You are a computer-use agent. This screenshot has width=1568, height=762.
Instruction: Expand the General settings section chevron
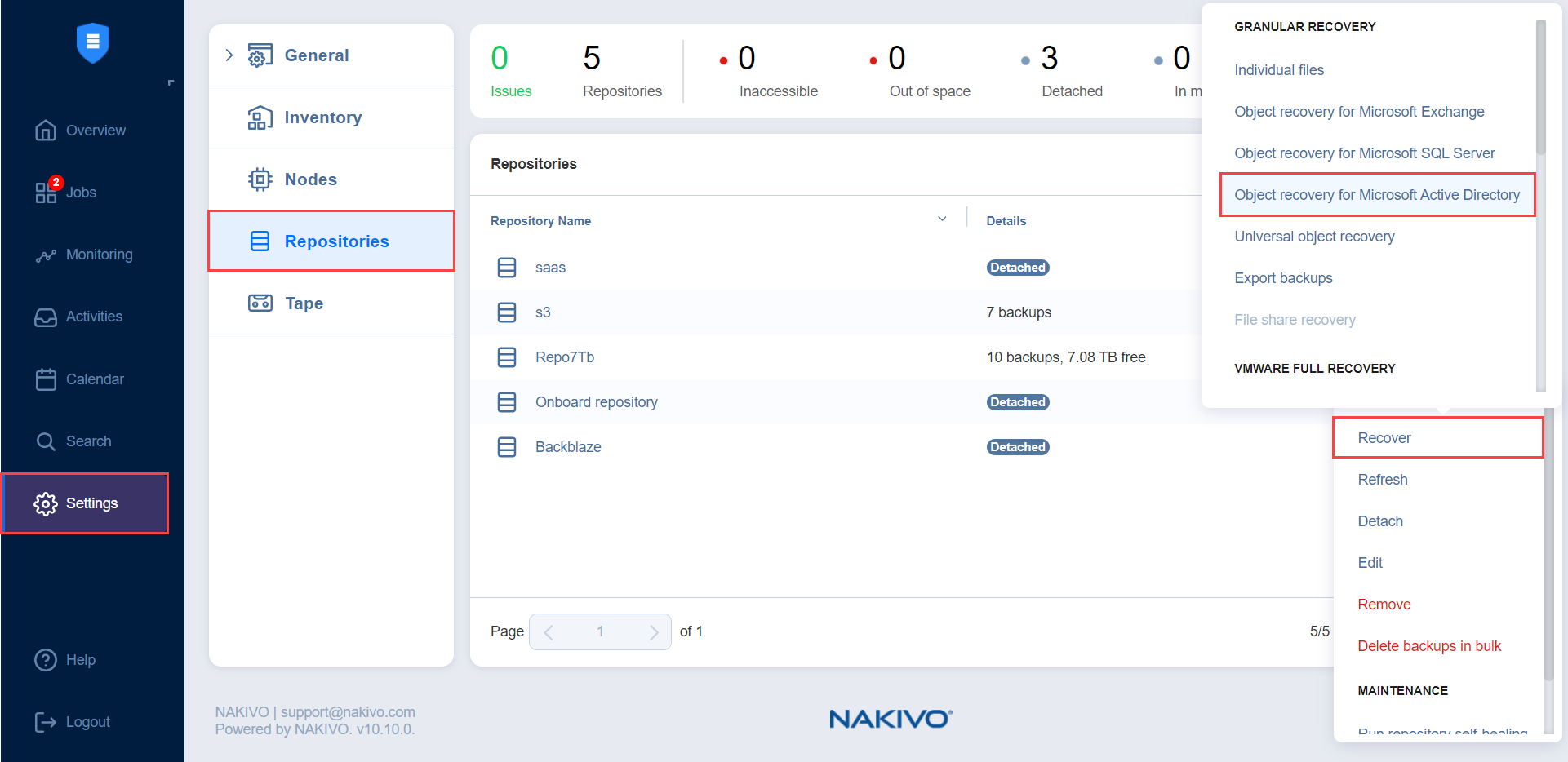[x=229, y=55]
